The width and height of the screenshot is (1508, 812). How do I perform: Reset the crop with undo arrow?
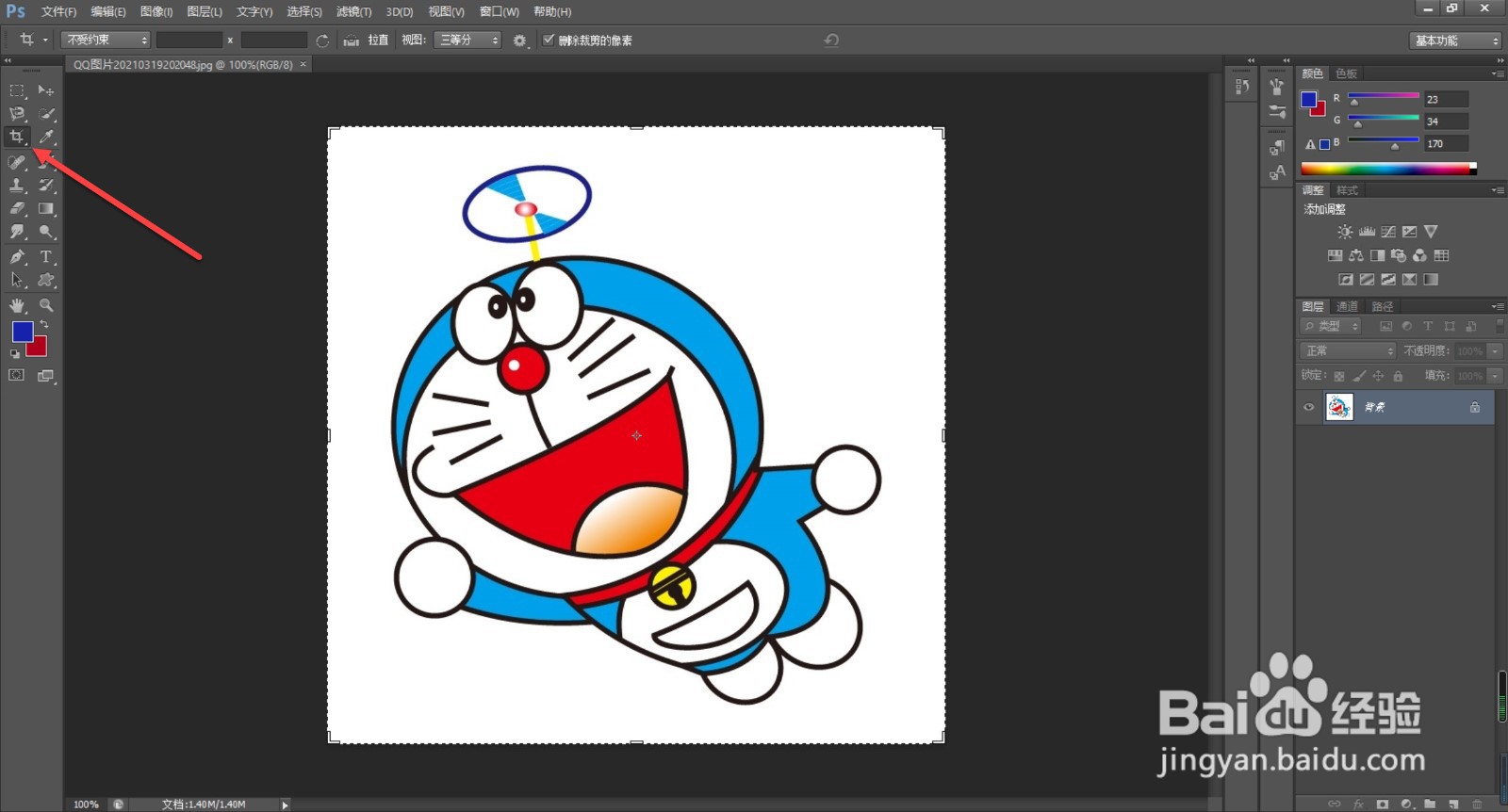point(831,40)
